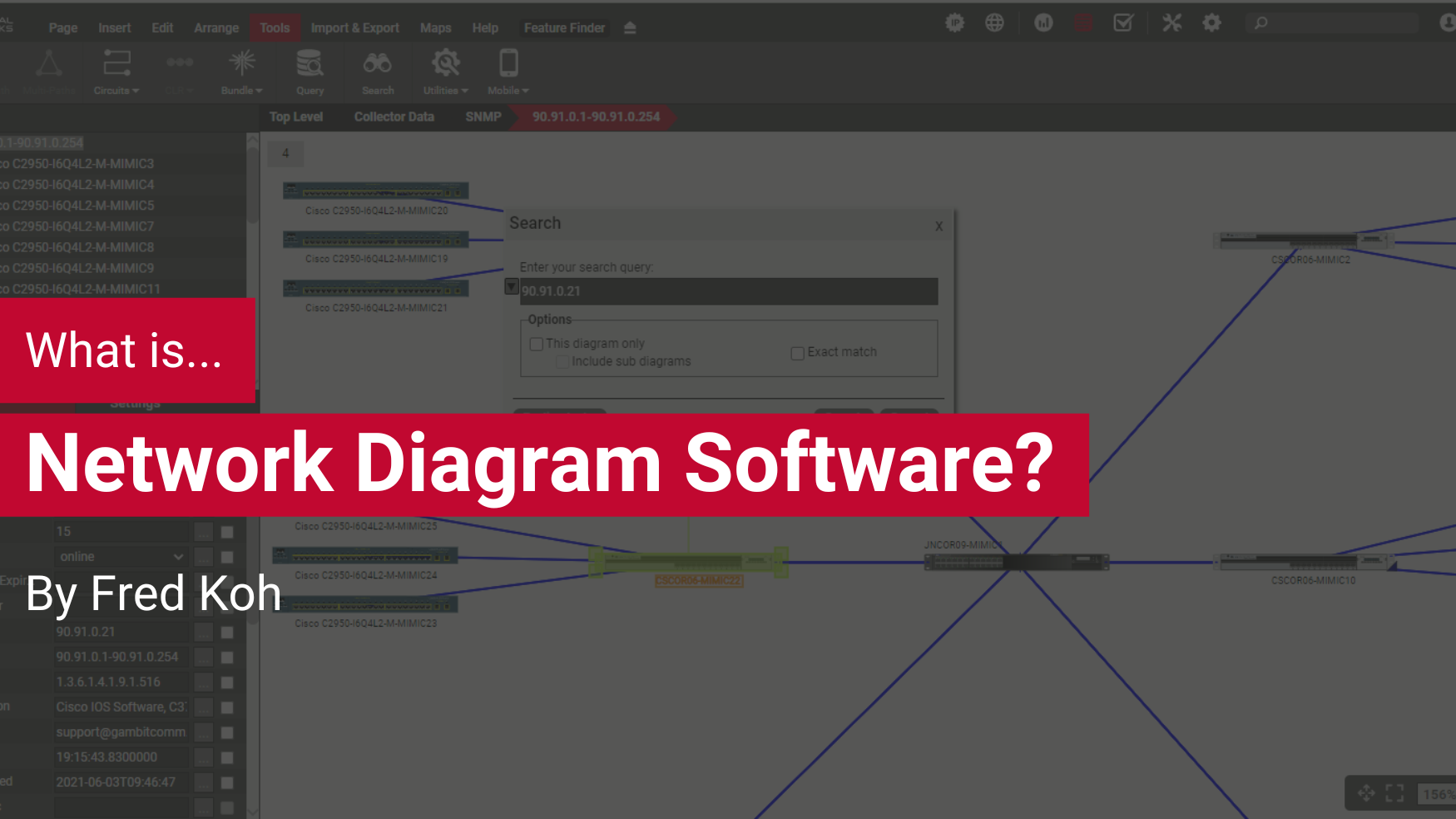
Task: Enable the 'Exact match' search option
Action: (x=797, y=353)
